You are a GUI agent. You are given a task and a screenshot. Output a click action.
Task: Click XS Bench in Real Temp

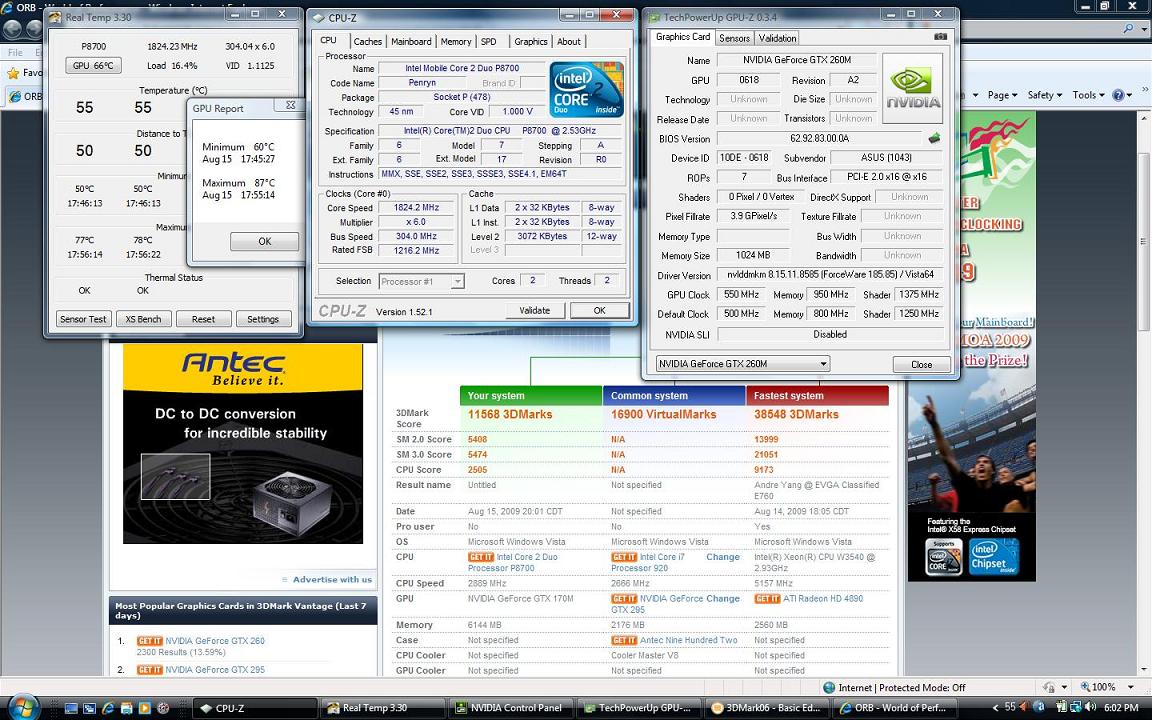coord(143,319)
